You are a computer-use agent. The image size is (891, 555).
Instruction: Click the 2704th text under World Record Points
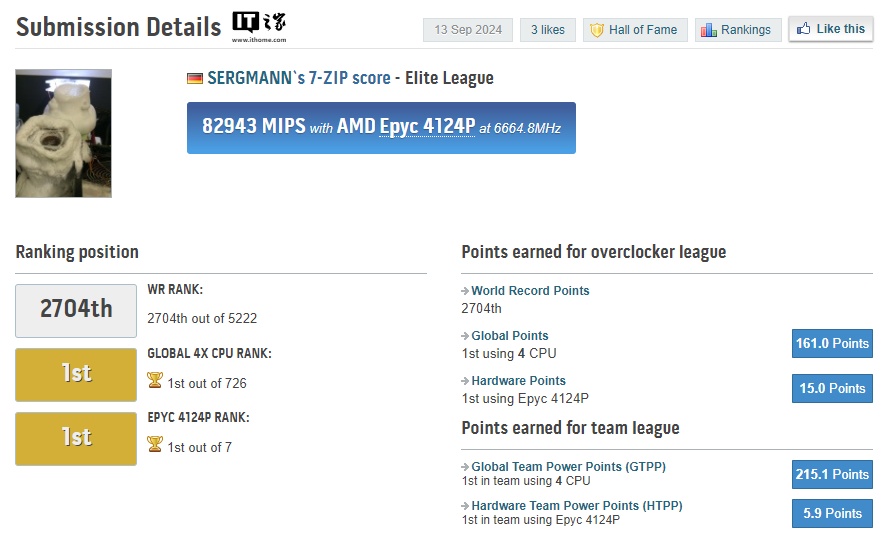481,308
